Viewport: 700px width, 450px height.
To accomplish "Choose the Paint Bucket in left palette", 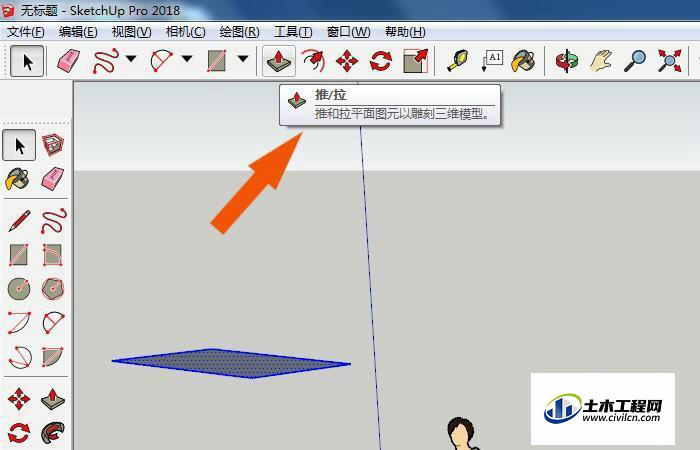I will pyautogui.click(x=17, y=179).
